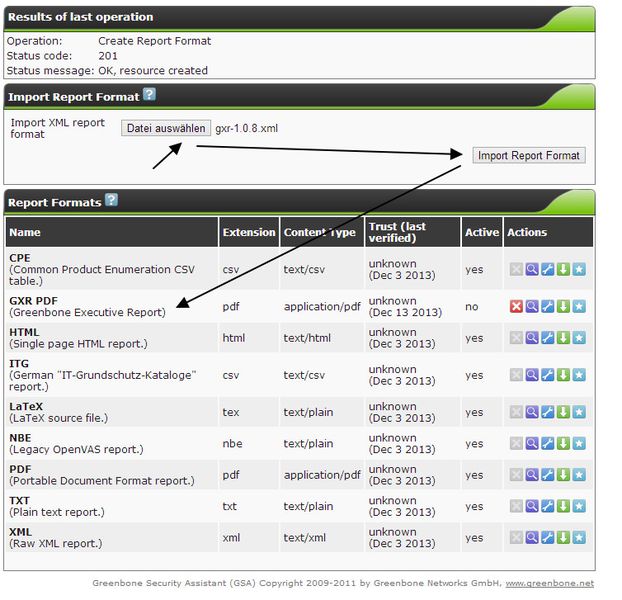Export the TXT report format
The width and height of the screenshot is (622, 600).
(x=563, y=506)
